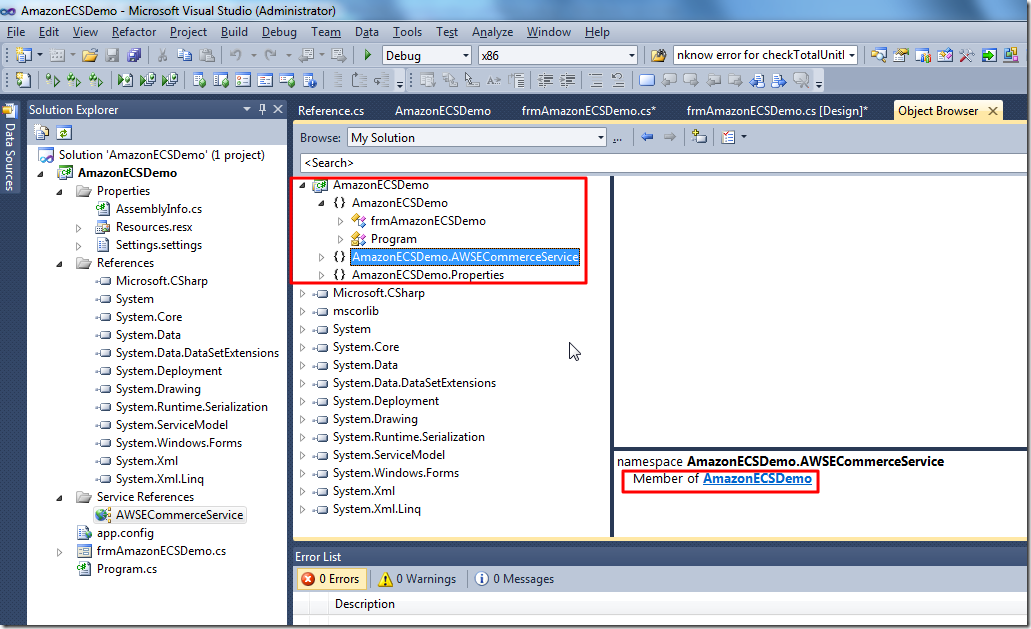Click the Description column header
Screen dimensions: 1031x629
364,603
